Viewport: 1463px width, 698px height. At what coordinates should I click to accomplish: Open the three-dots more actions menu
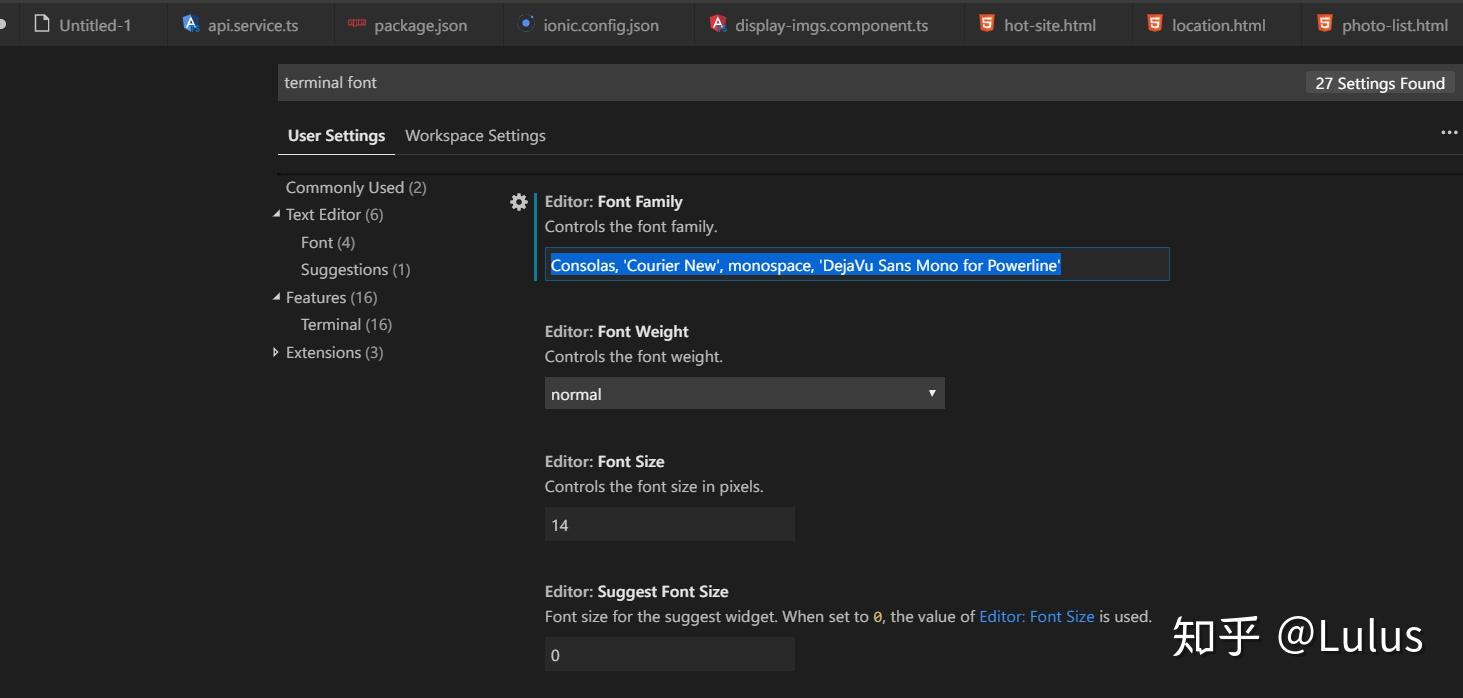(x=1449, y=133)
